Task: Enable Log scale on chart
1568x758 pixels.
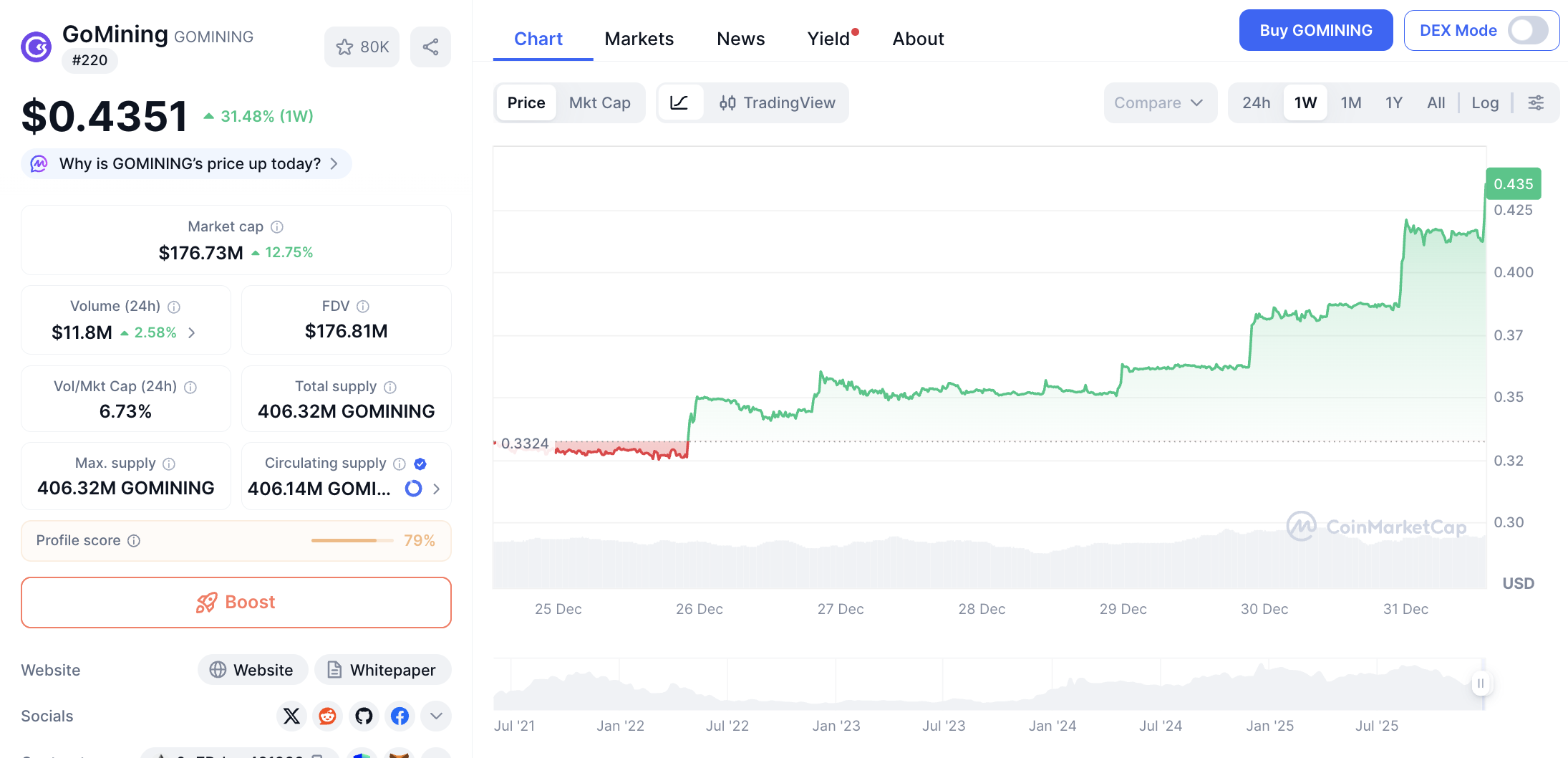Action: click(1484, 102)
